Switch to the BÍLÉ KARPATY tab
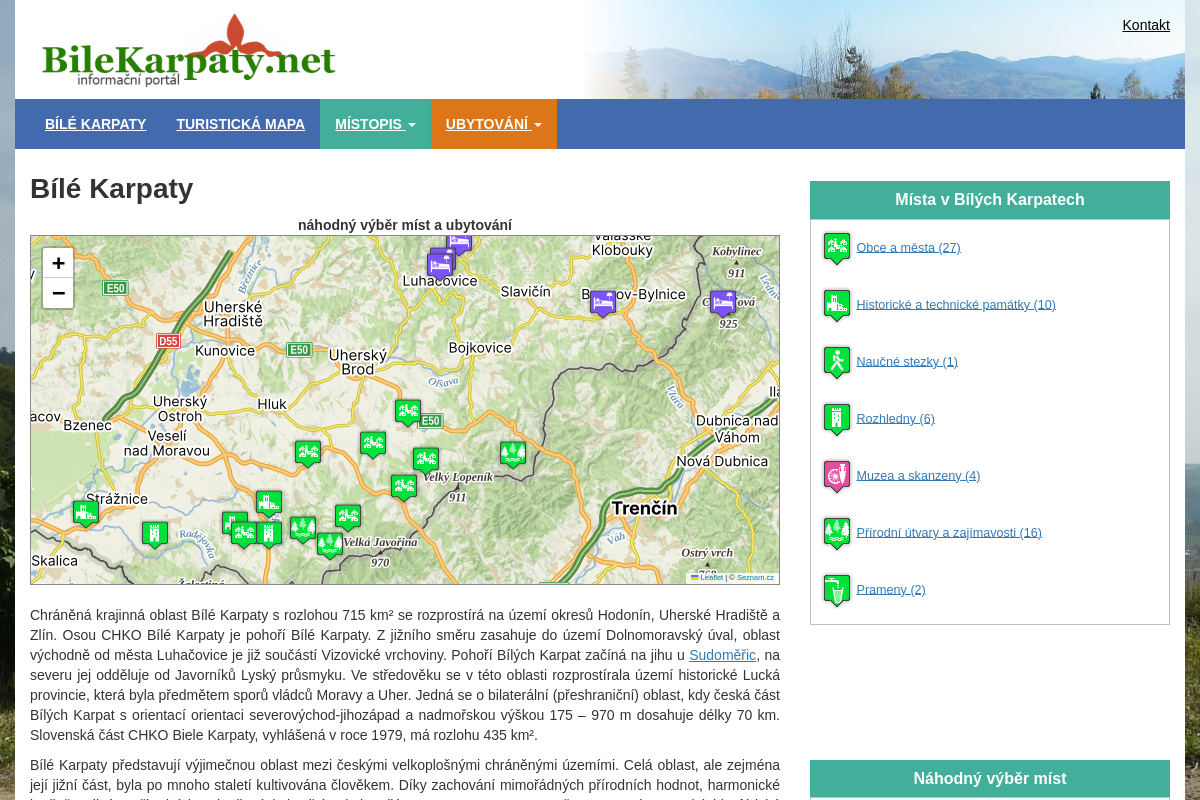 tap(95, 124)
